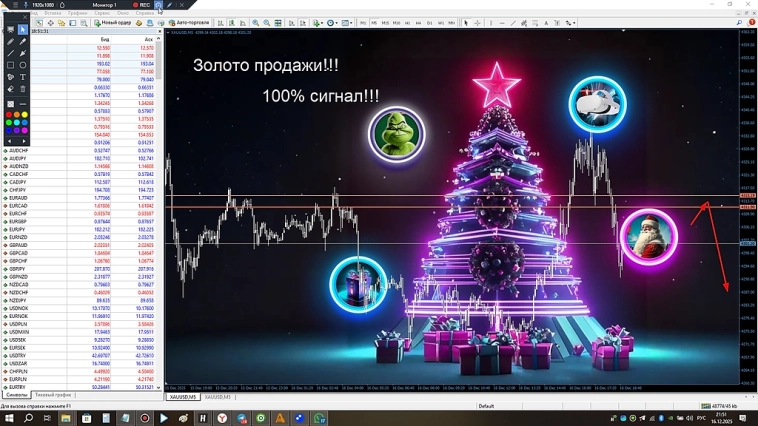This screenshot has width=758, height=426.
Task: Open Windows Start menu
Action: point(9,418)
